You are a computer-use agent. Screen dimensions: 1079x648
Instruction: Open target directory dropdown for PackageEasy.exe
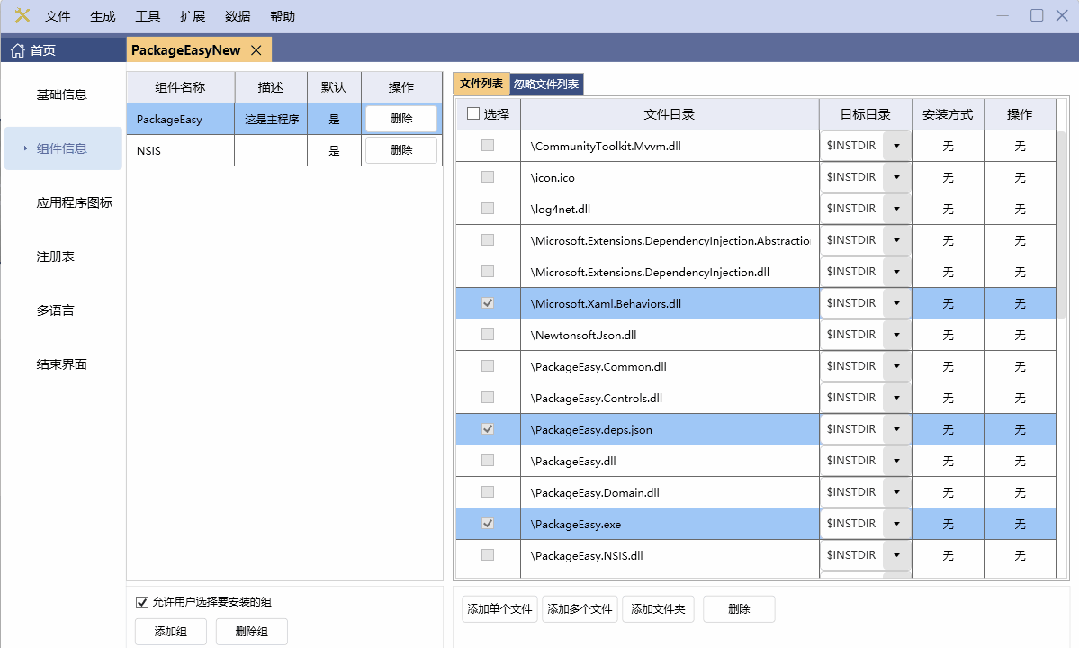[897, 523]
